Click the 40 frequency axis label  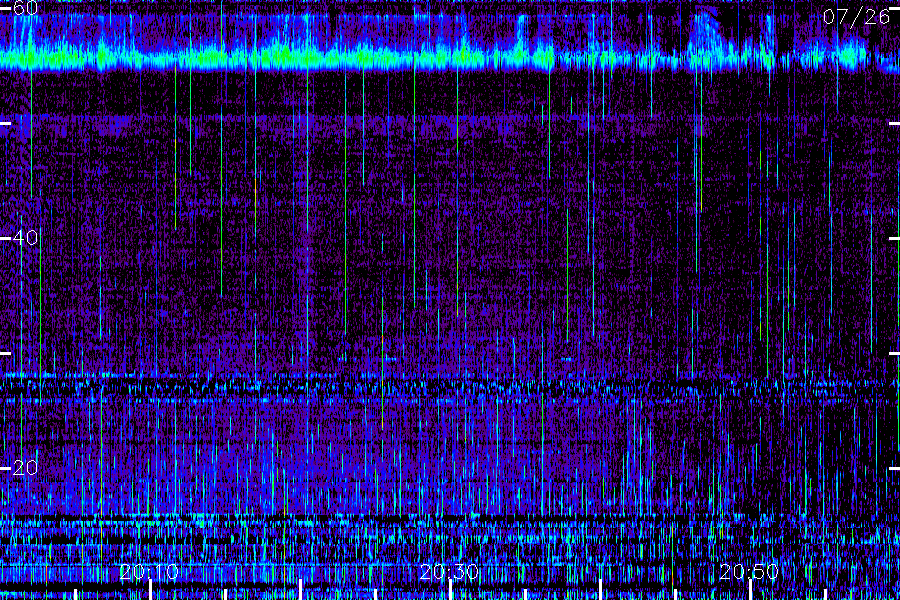25,238
